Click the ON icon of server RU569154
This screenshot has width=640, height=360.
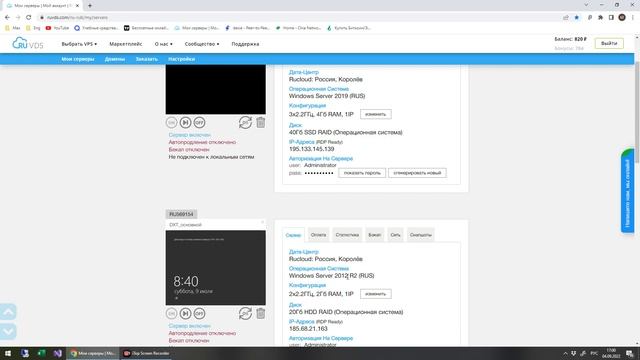[171, 313]
